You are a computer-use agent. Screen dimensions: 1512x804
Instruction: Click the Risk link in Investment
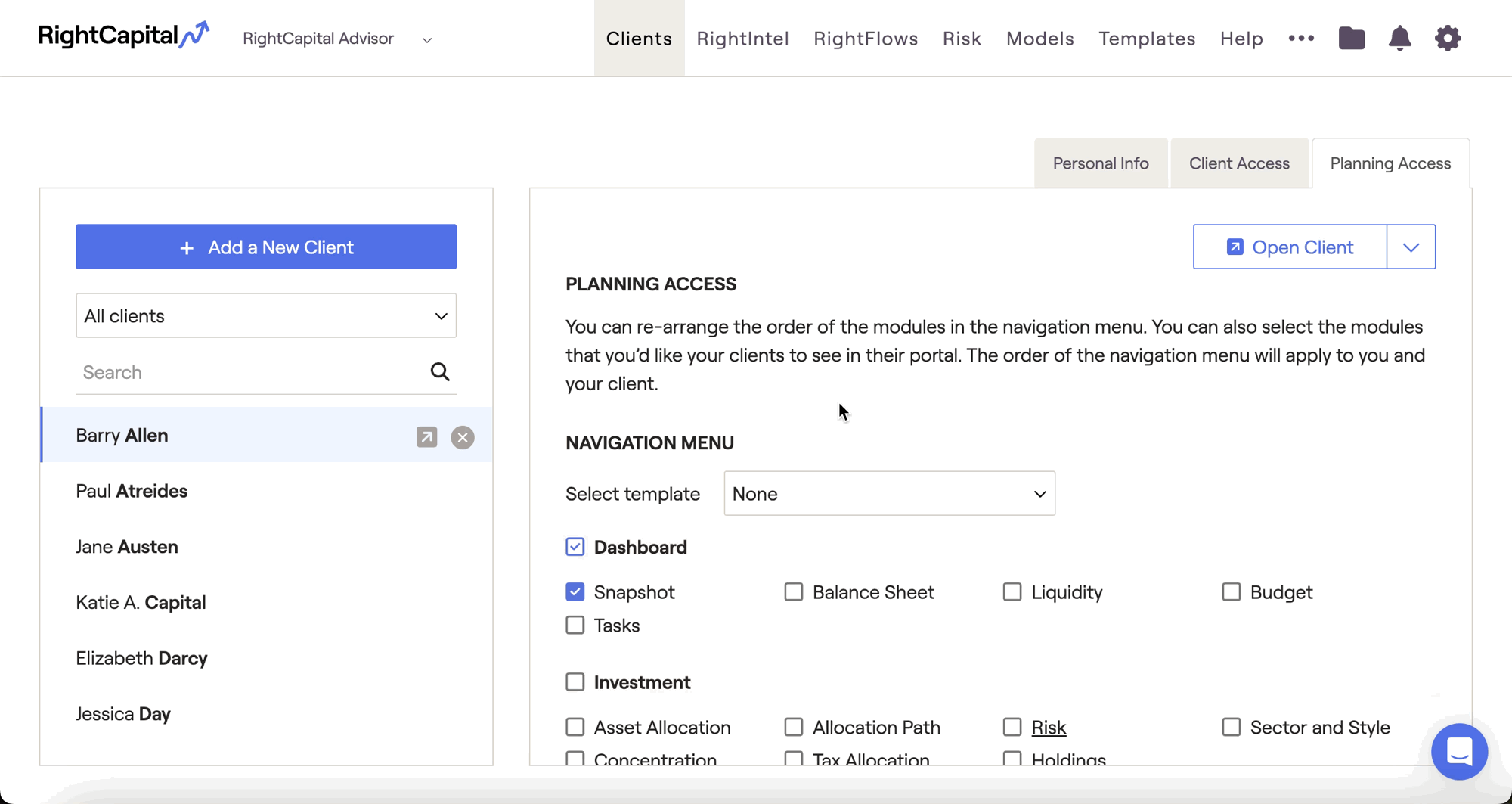1049,727
